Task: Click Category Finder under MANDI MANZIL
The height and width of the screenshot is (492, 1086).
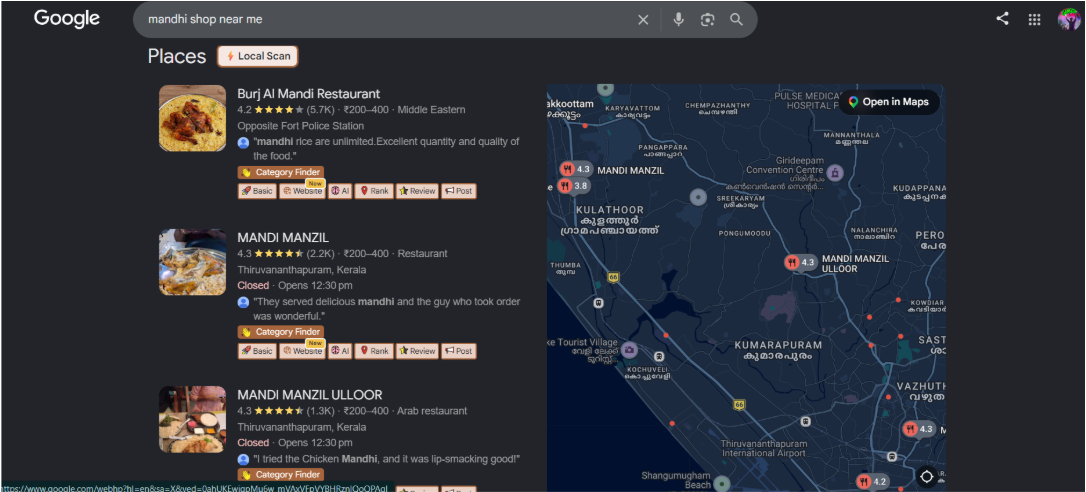Action: point(281,332)
